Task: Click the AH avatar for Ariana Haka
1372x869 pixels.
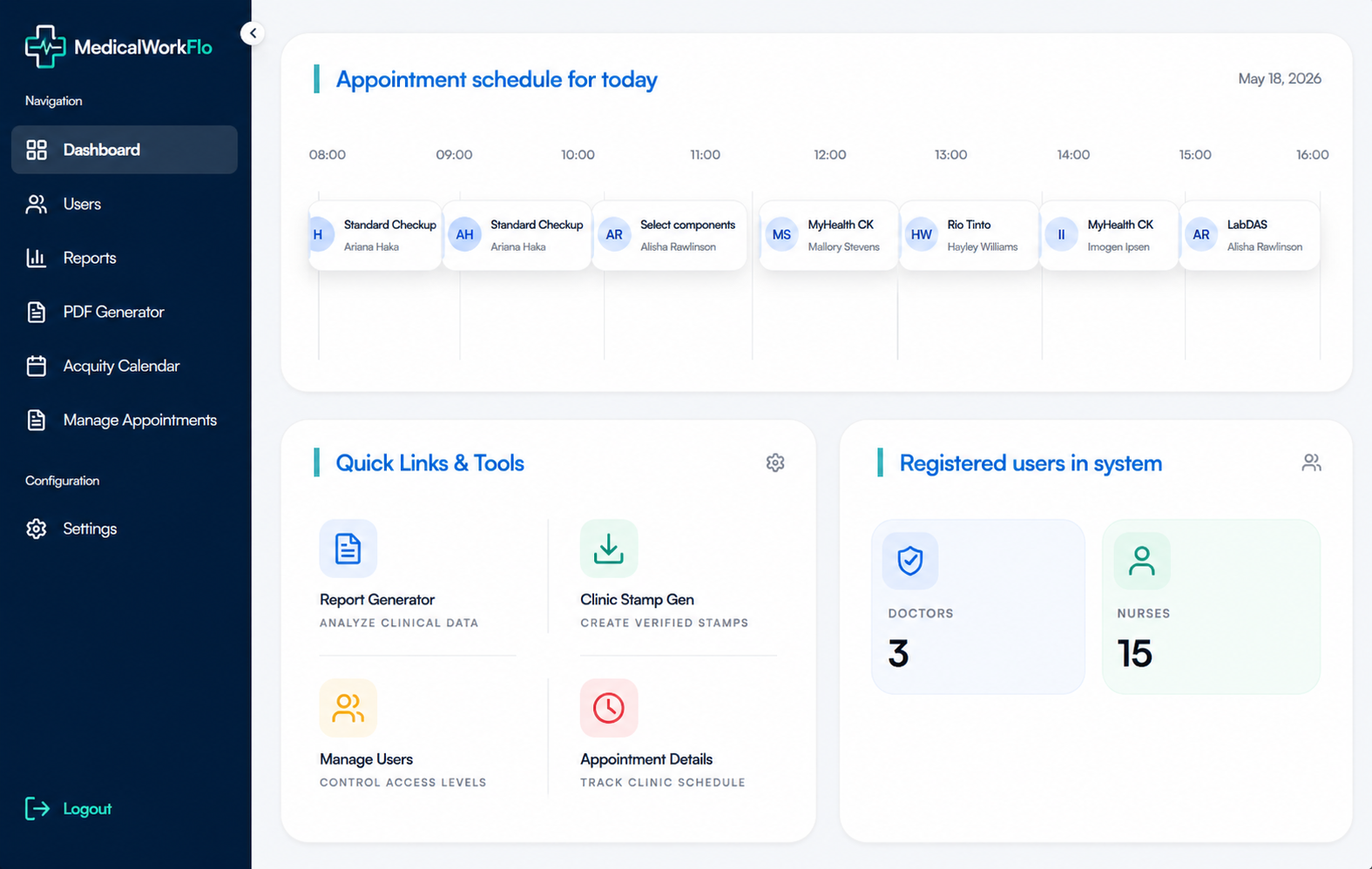Action: [x=465, y=234]
